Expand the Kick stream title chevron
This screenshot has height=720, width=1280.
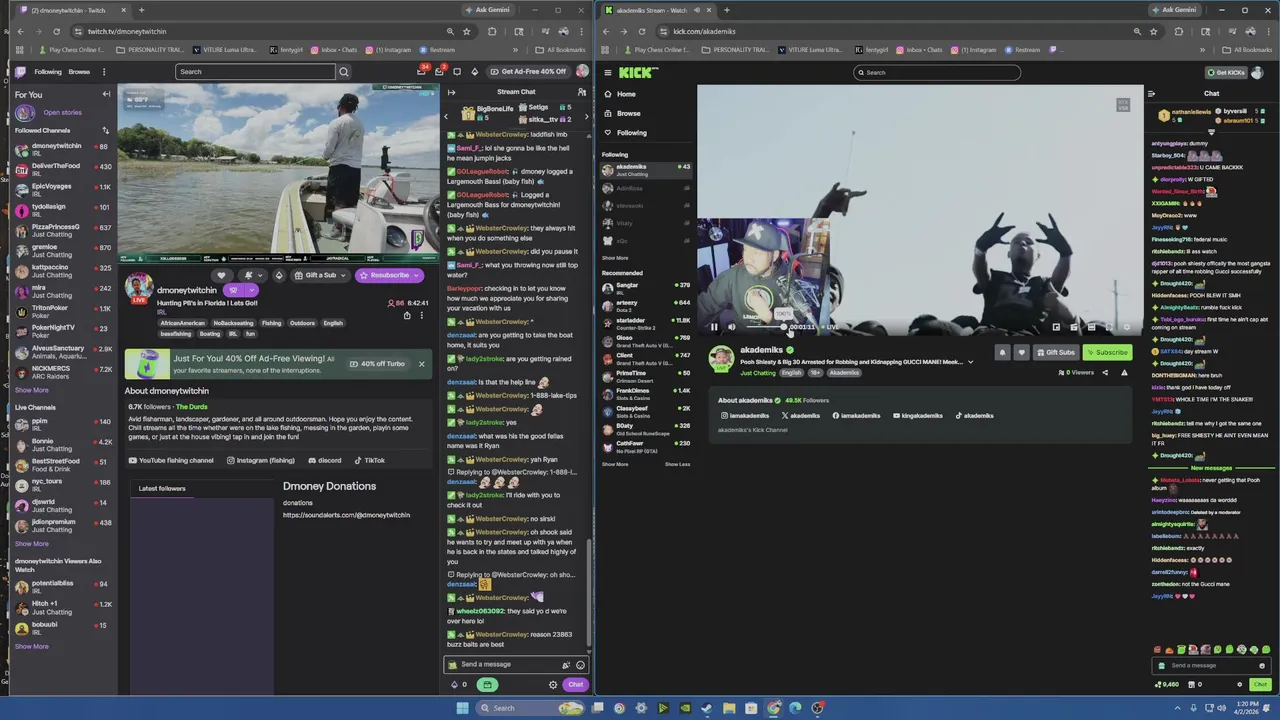point(970,362)
